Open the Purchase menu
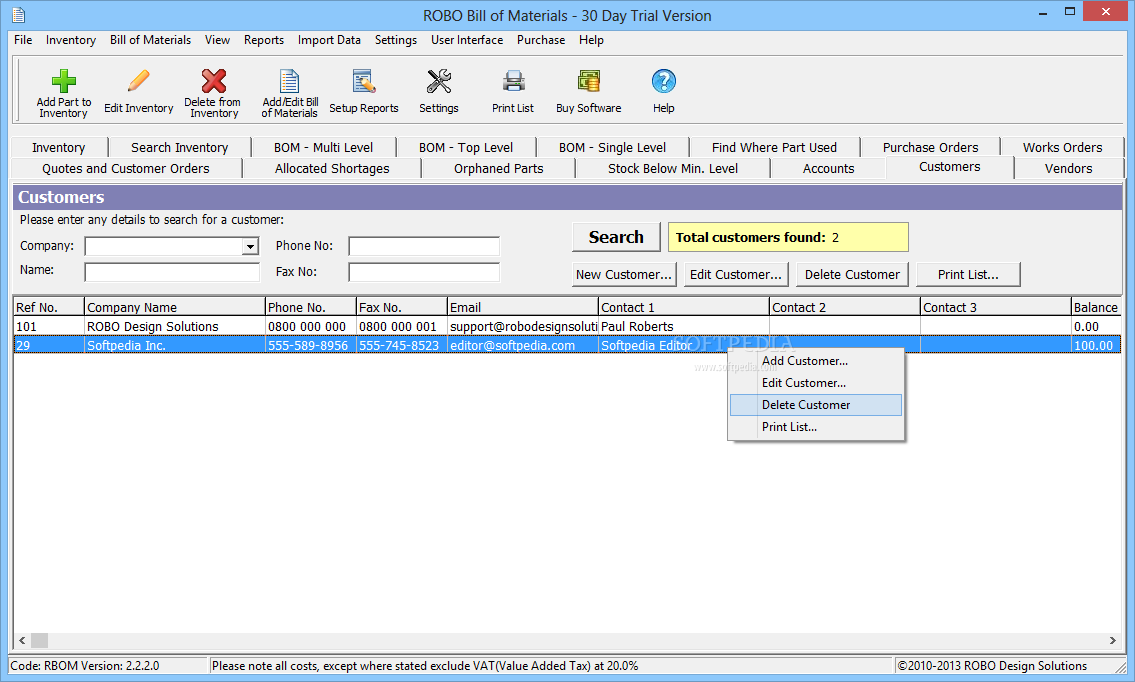 point(541,40)
